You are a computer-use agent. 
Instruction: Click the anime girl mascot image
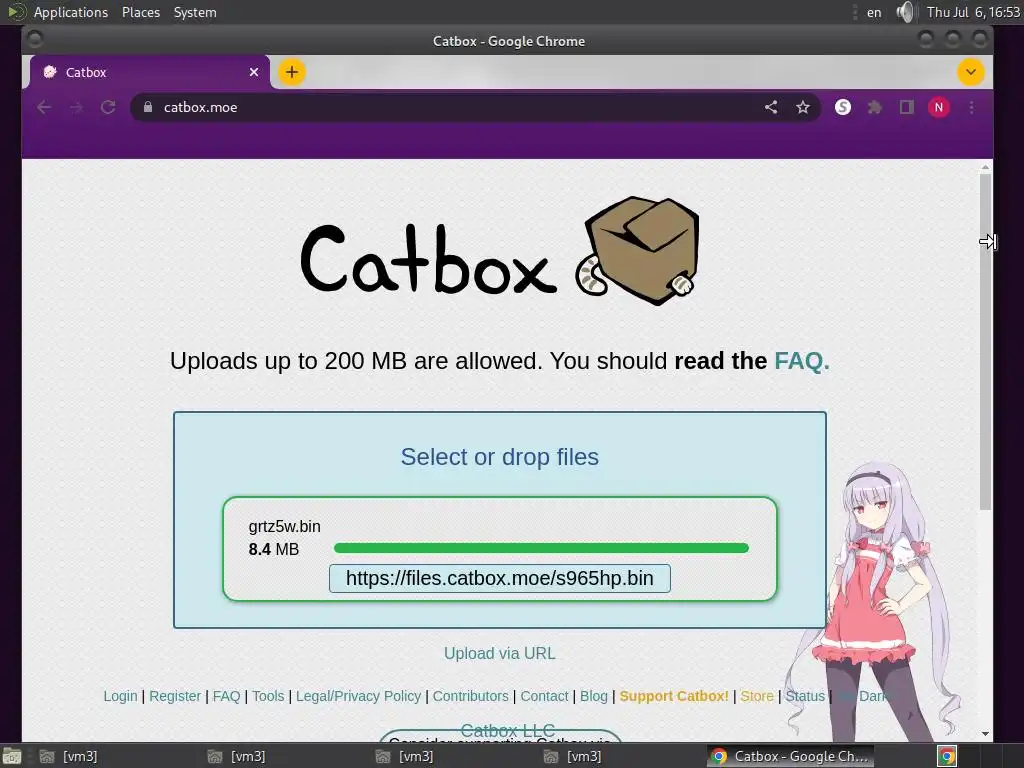point(875,601)
